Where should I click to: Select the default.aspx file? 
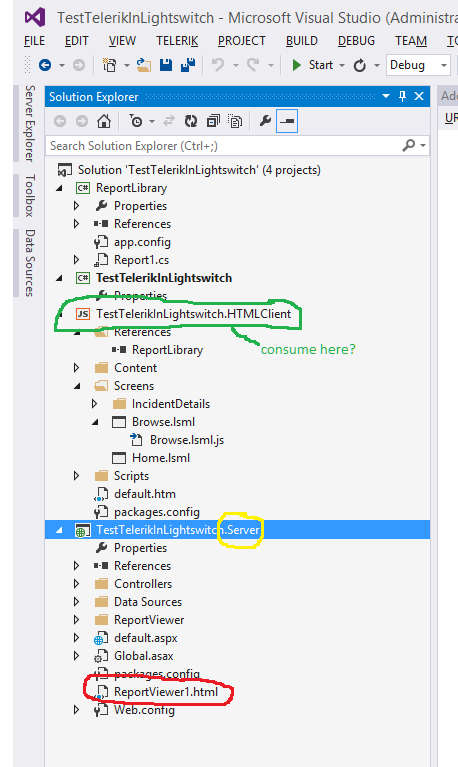pos(145,638)
